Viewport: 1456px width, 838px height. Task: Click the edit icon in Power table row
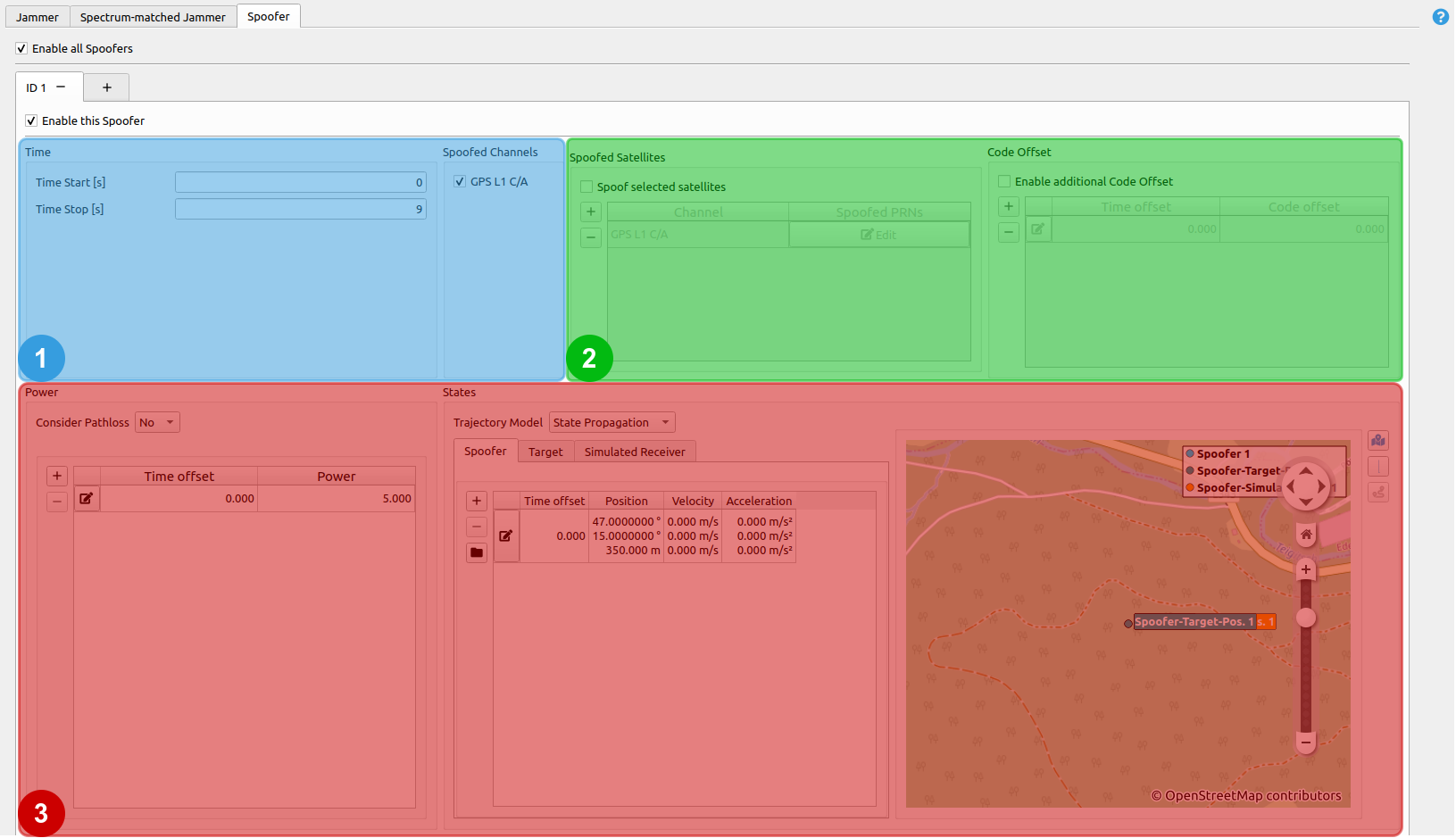(87, 499)
